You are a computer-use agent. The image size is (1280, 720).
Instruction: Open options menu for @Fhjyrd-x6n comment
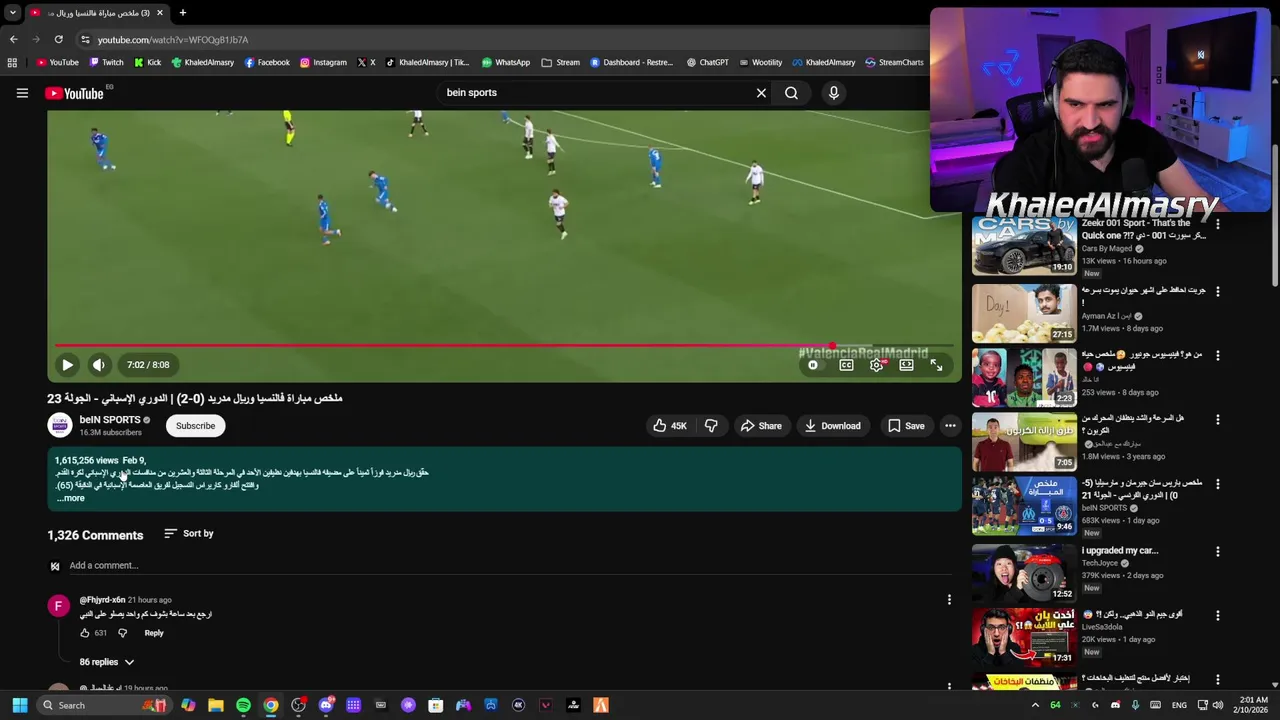coord(949,600)
